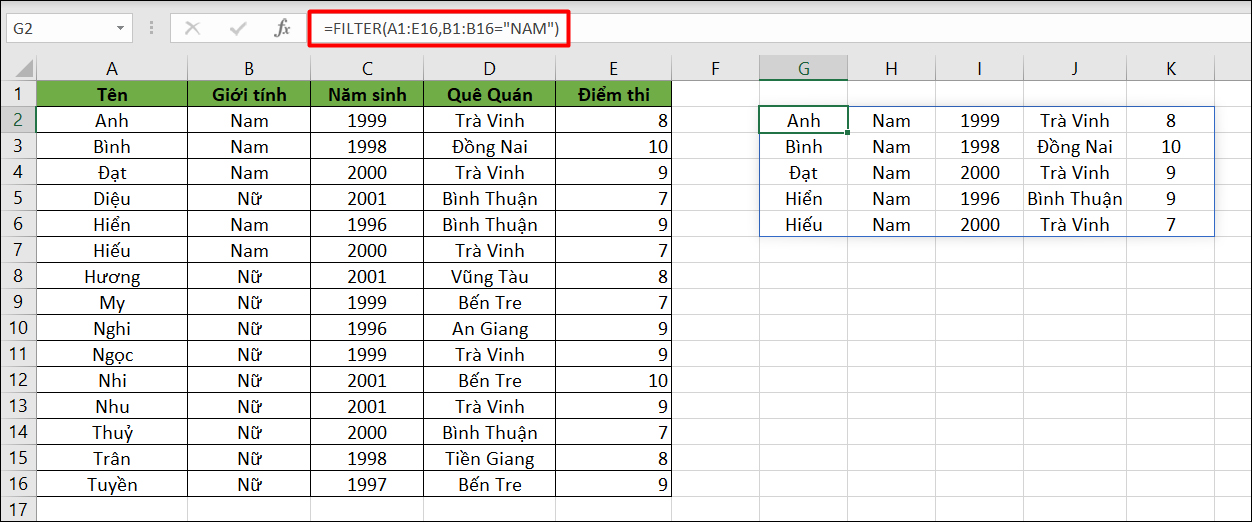Select column D header
1252x522 pixels.
[489, 68]
